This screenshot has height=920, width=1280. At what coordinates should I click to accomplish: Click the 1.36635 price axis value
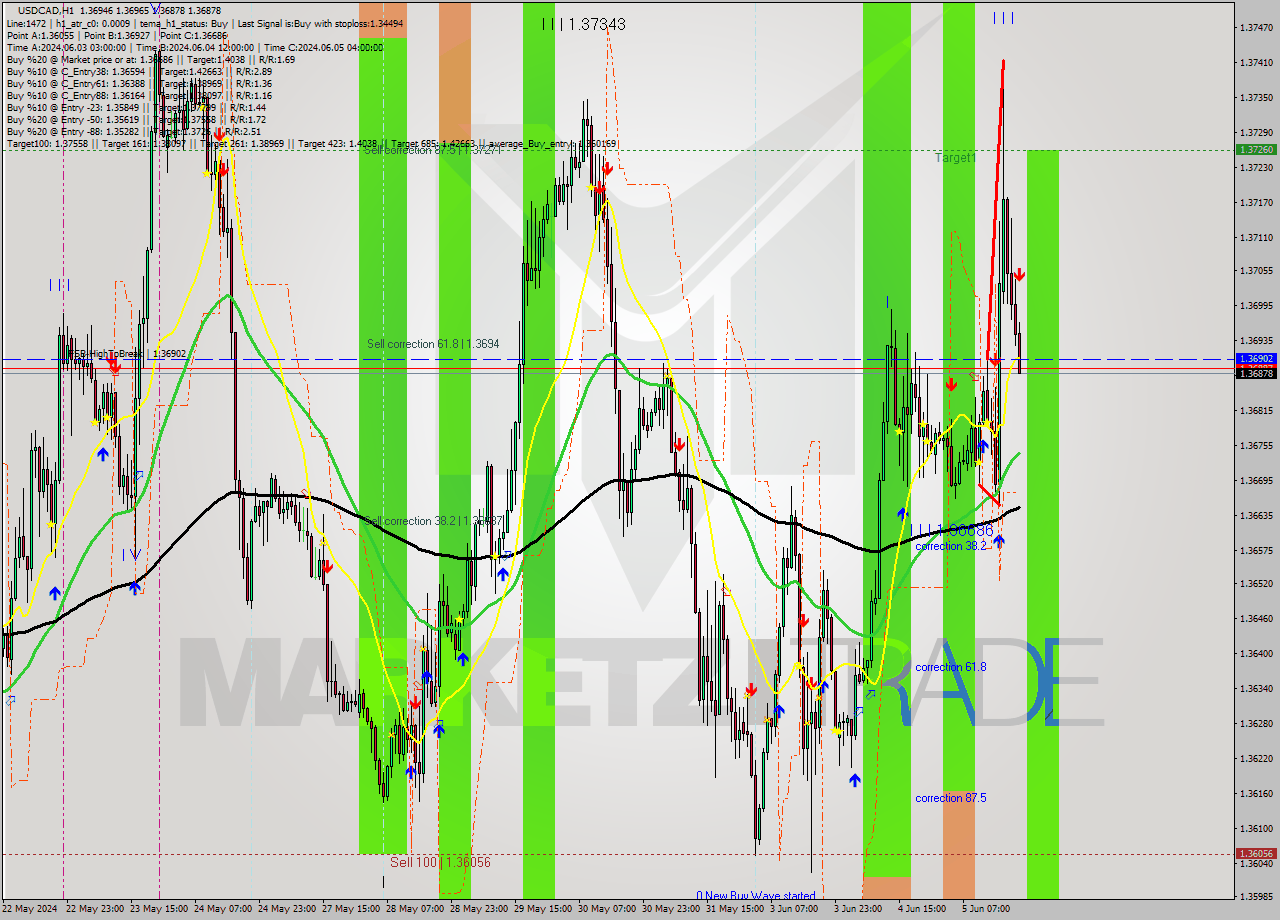tap(1256, 515)
